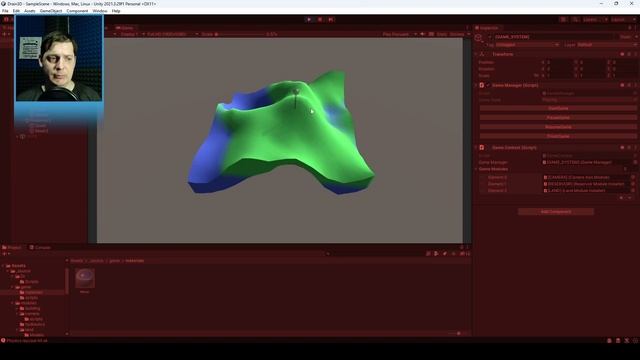Adjust the Game view Scale slider
This screenshot has height=360, width=640.
(241, 34)
